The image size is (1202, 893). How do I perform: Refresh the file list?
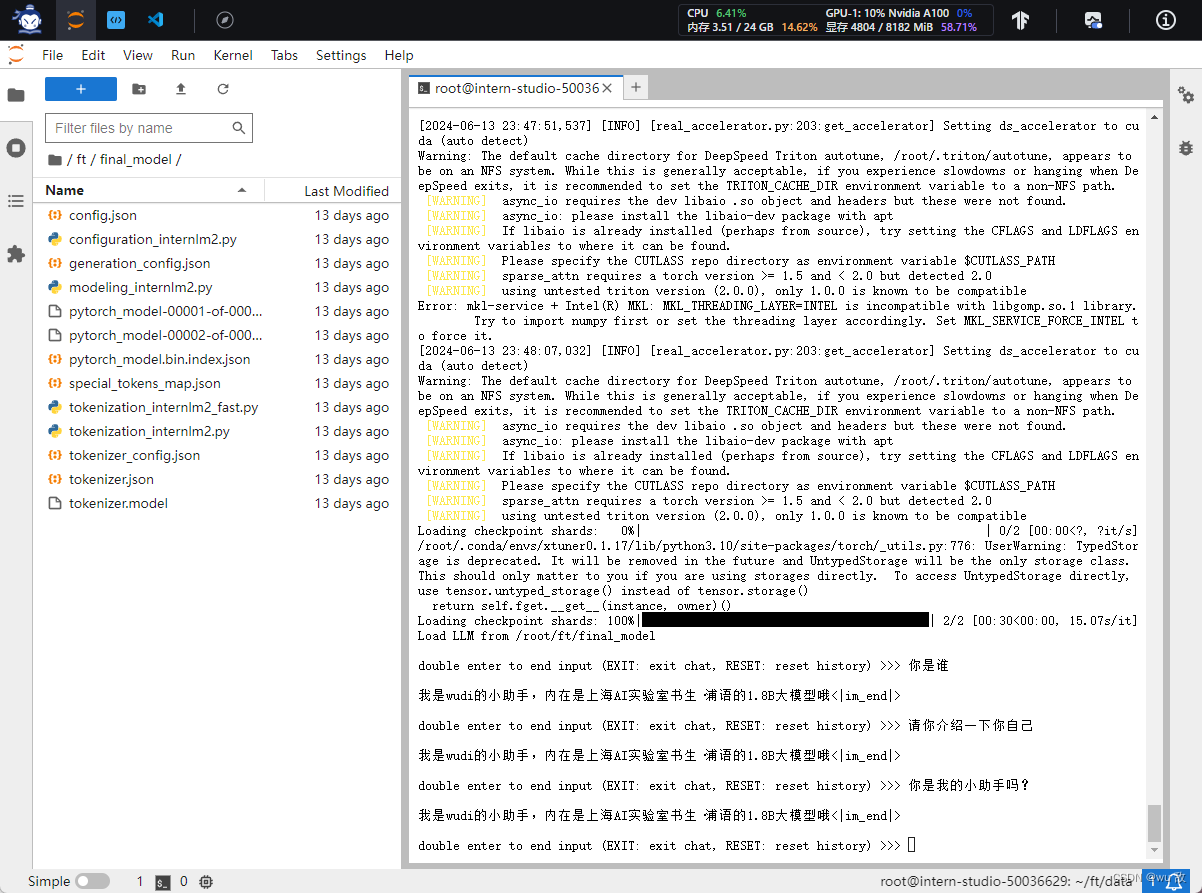(x=223, y=89)
